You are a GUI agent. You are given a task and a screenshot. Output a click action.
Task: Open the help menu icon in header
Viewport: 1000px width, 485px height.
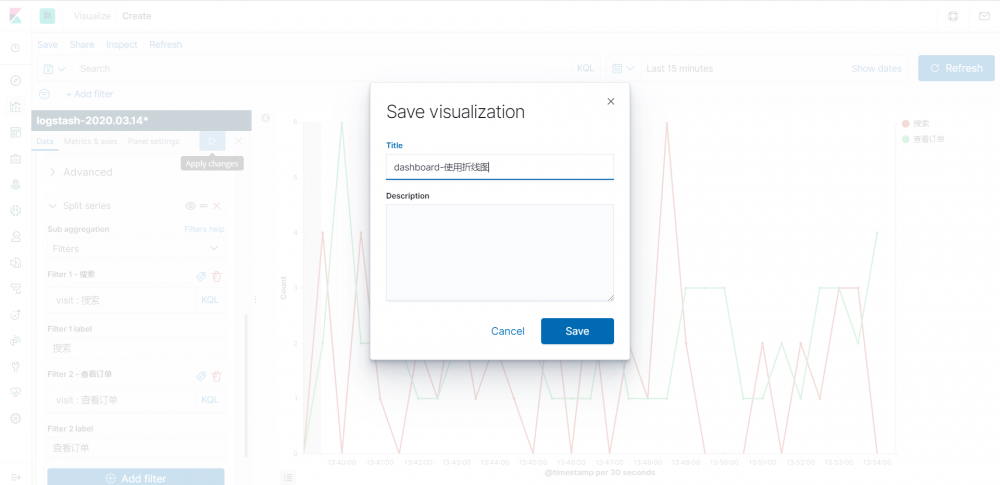pyautogui.click(x=953, y=17)
